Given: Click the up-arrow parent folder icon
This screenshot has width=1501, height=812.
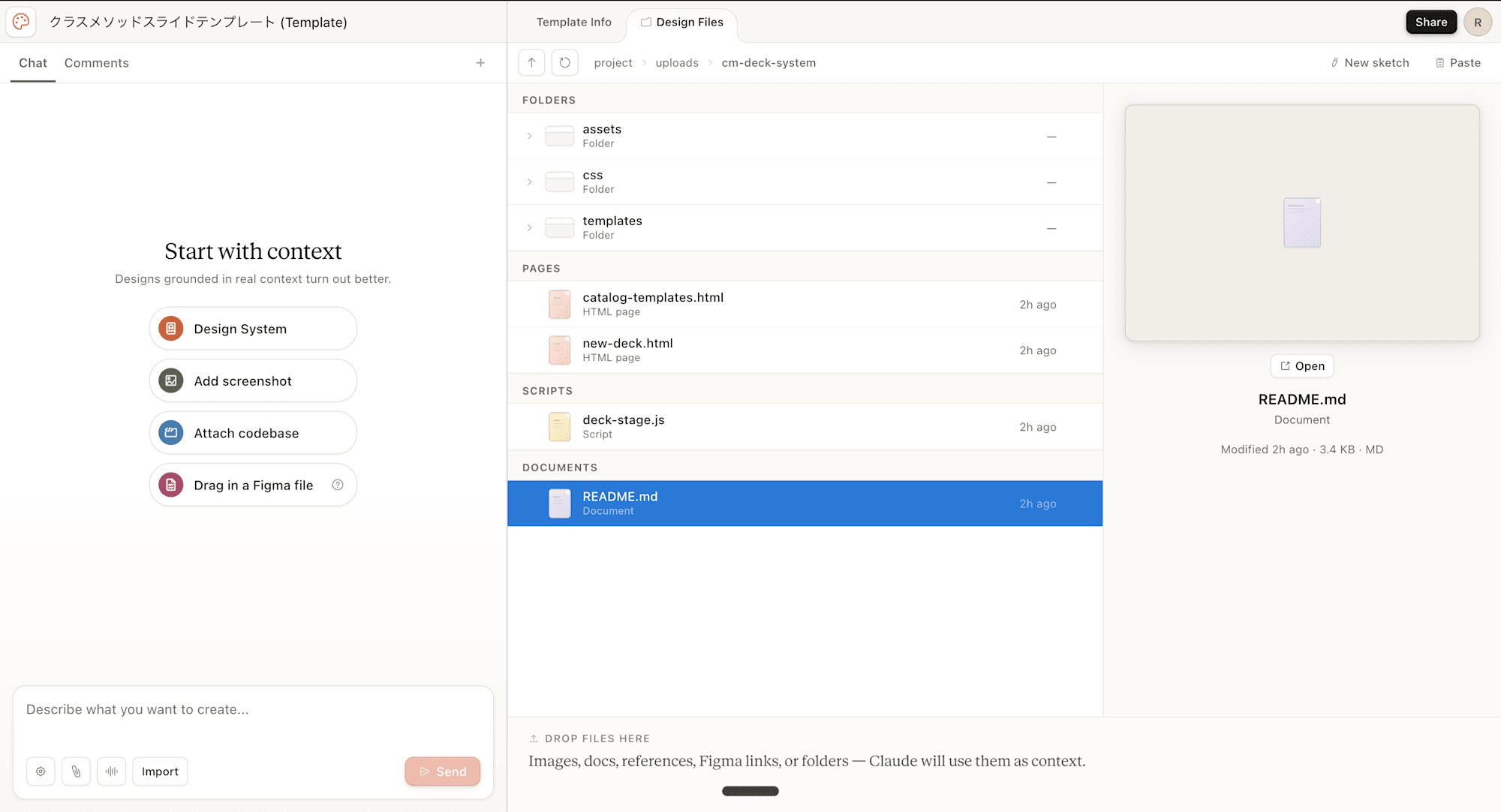Looking at the screenshot, I should click(x=531, y=62).
